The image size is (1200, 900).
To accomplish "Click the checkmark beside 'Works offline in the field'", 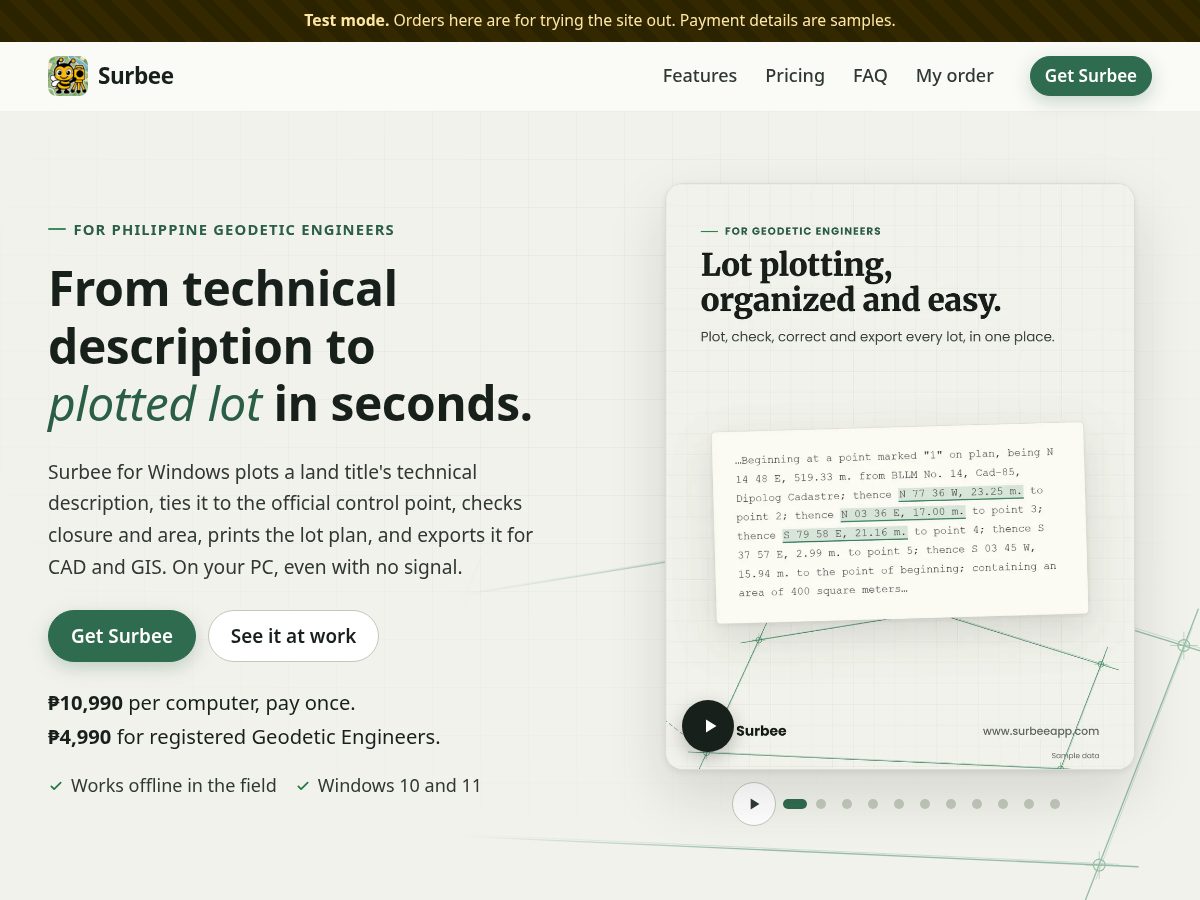I will pyautogui.click(x=56, y=786).
